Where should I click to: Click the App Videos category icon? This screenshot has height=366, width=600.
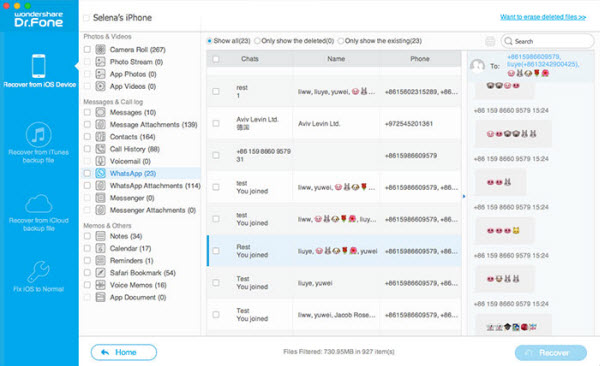pyautogui.click(x=100, y=86)
